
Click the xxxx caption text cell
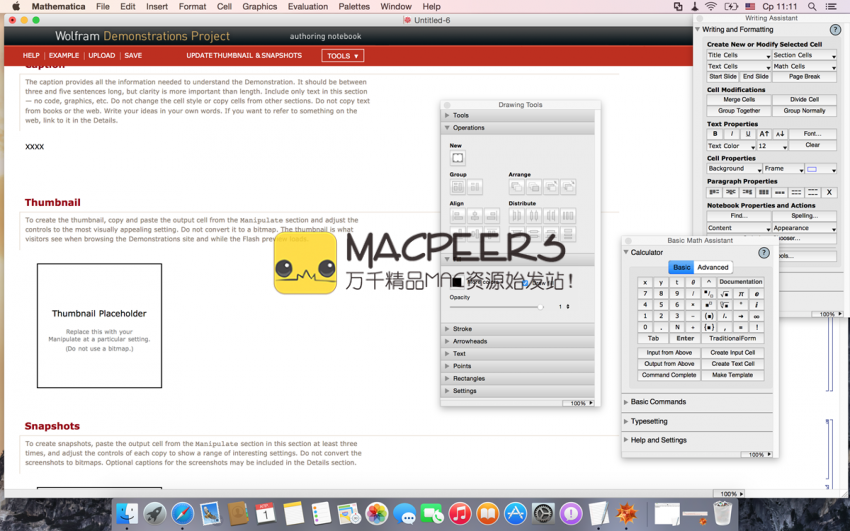point(35,146)
